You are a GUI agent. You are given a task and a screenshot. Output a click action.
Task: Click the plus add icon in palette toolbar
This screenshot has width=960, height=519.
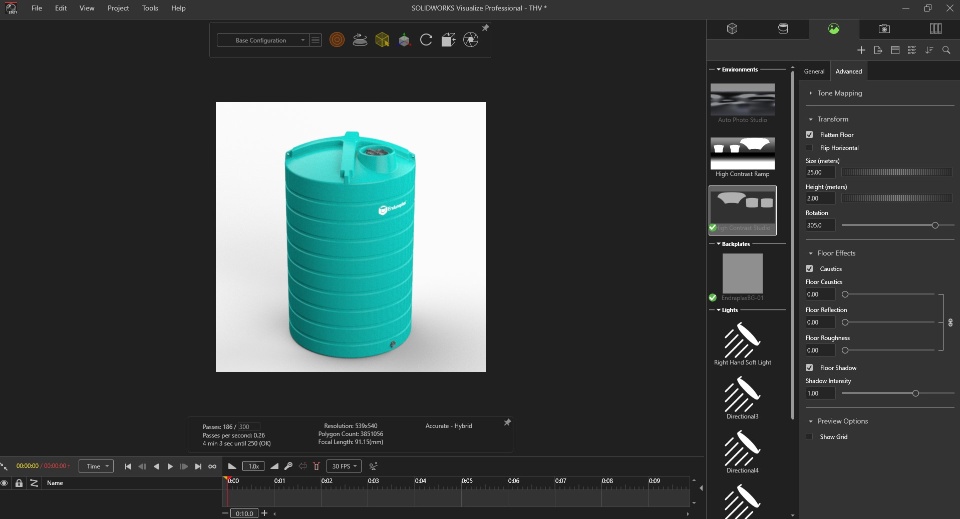click(x=861, y=50)
